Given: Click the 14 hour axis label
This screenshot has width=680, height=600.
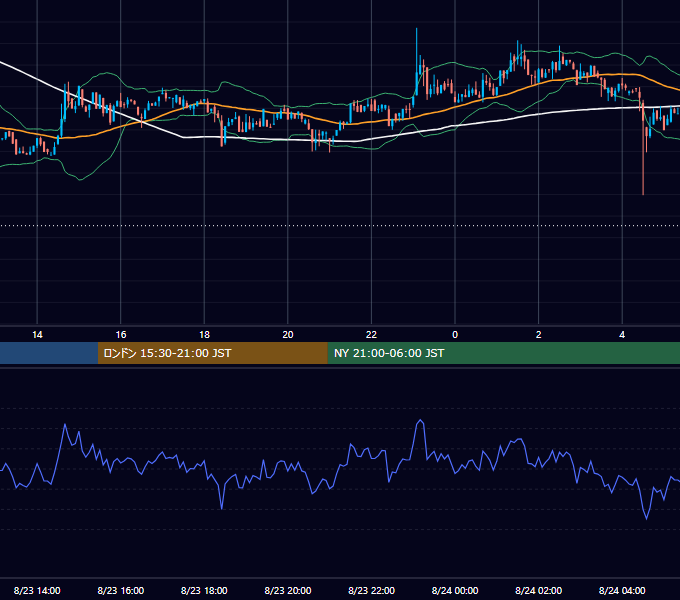Looking at the screenshot, I should (x=37, y=335).
